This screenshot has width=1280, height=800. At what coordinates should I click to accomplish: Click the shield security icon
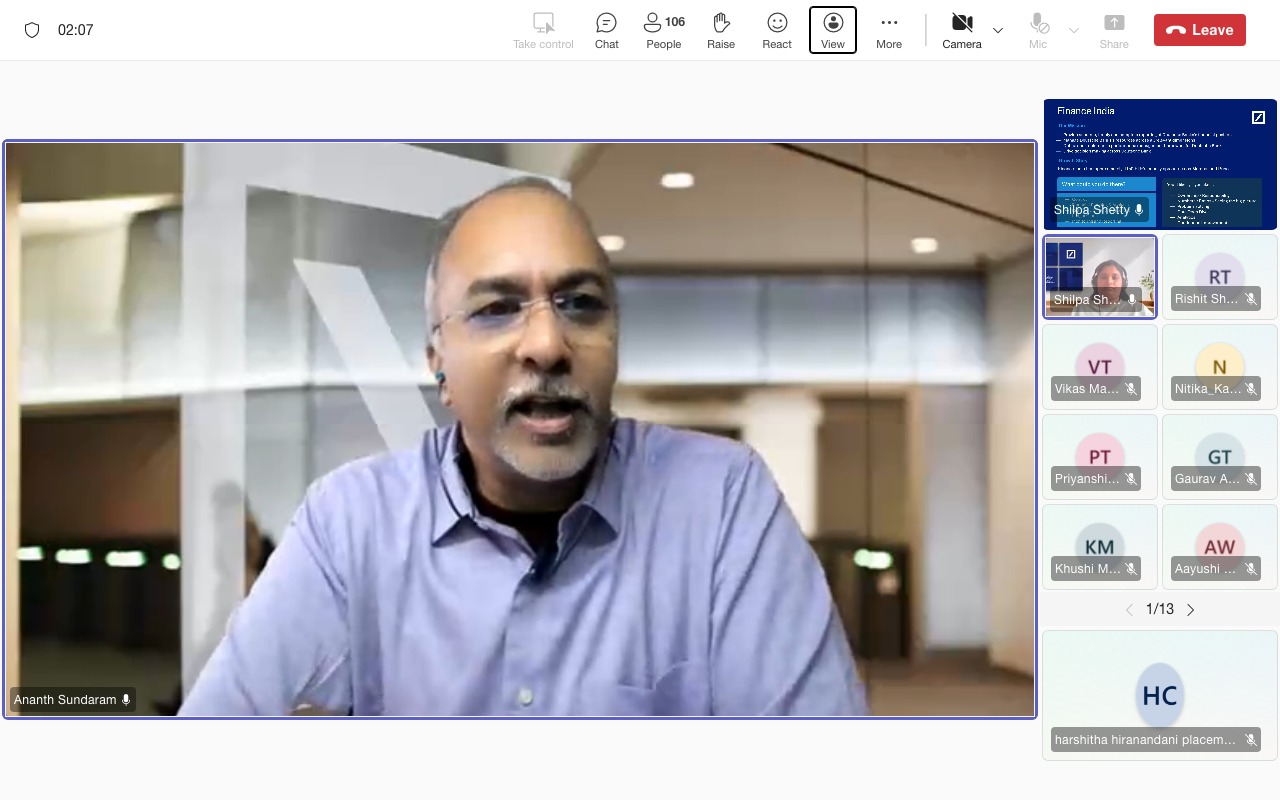click(32, 30)
